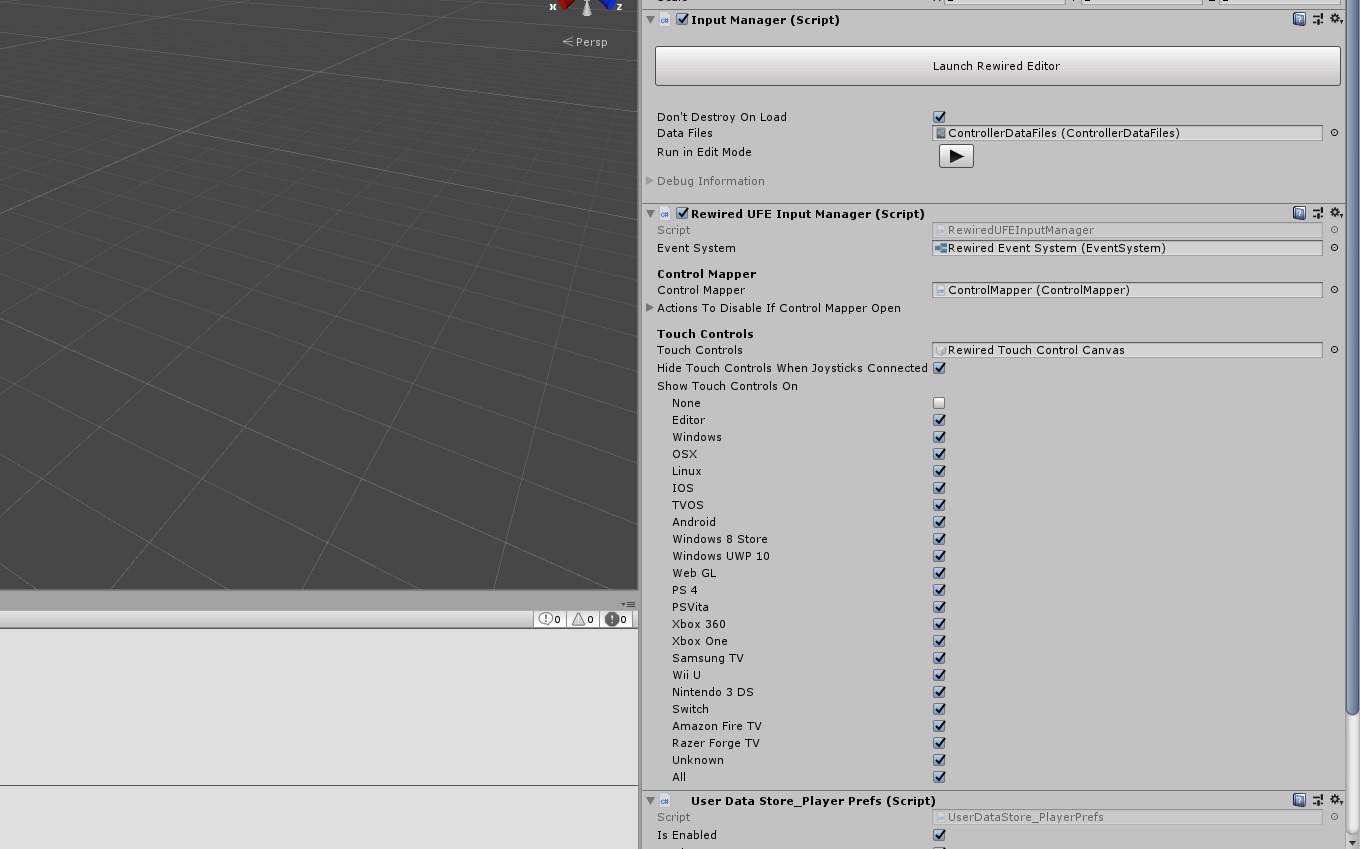The width and height of the screenshot is (1360, 849).
Task: Open the gear menu of User Data Store component
Action: (1336, 800)
